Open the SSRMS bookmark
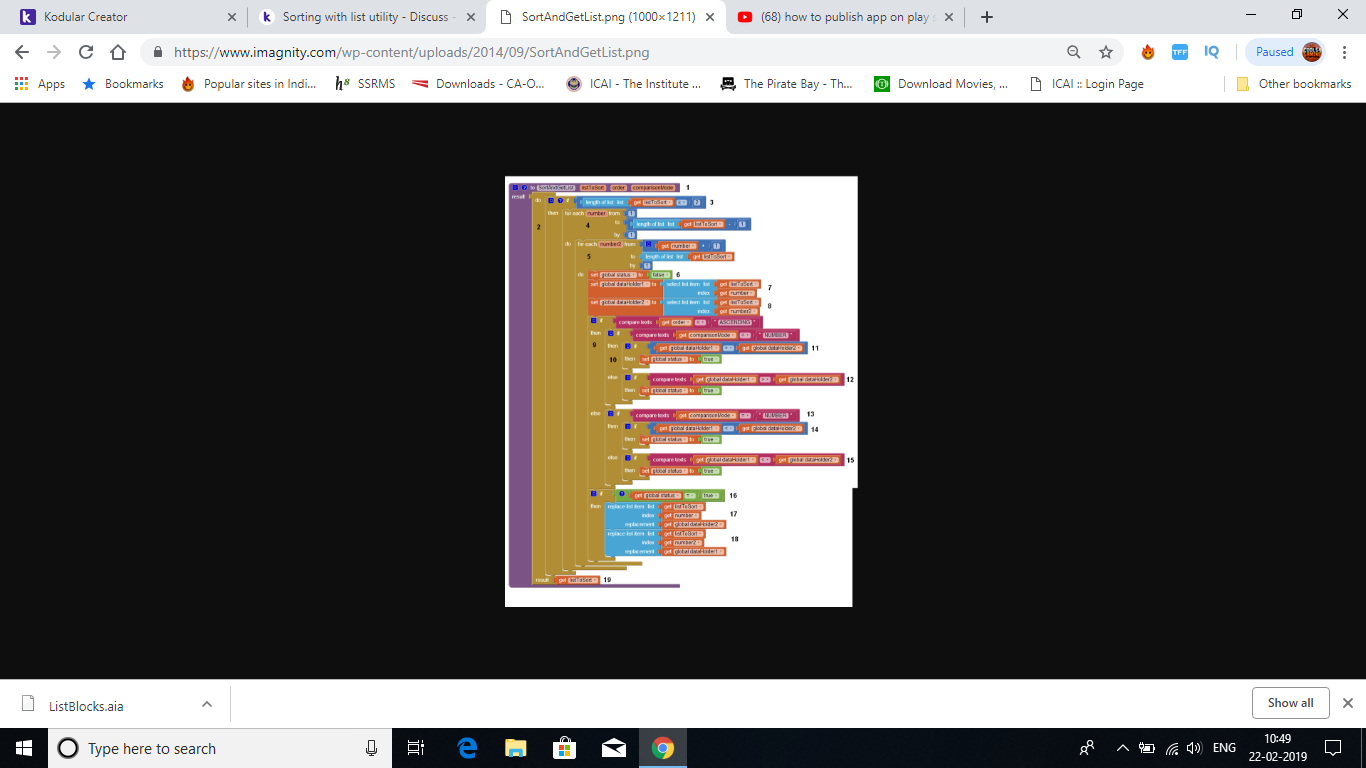Viewport: 1366px width, 768px height. 365,84
